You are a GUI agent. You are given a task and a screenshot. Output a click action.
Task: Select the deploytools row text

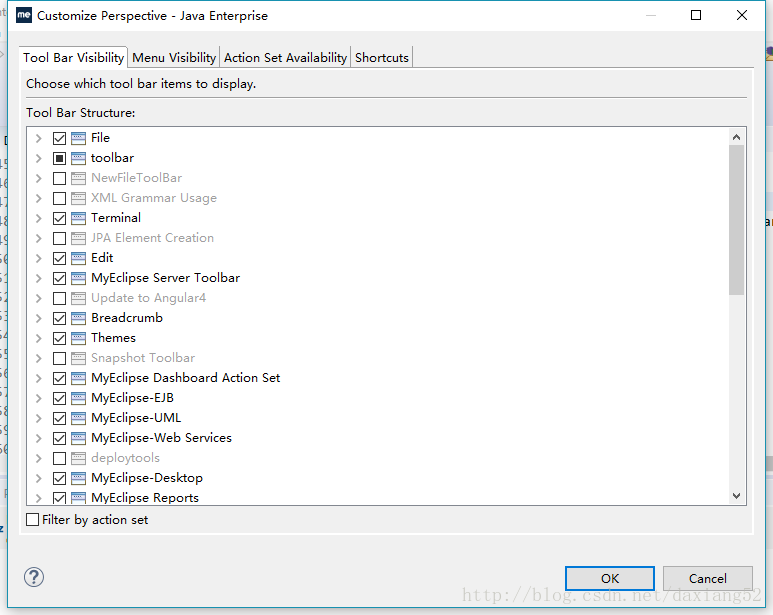point(125,458)
